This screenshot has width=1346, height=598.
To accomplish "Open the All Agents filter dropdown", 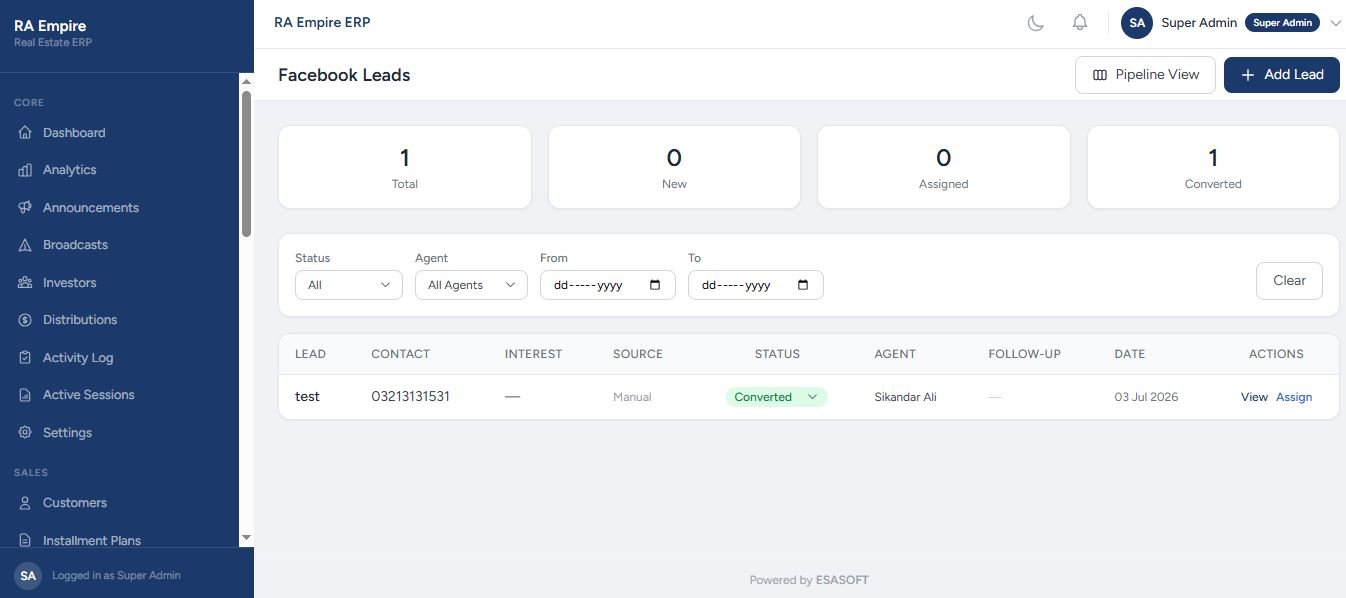I will (471, 285).
